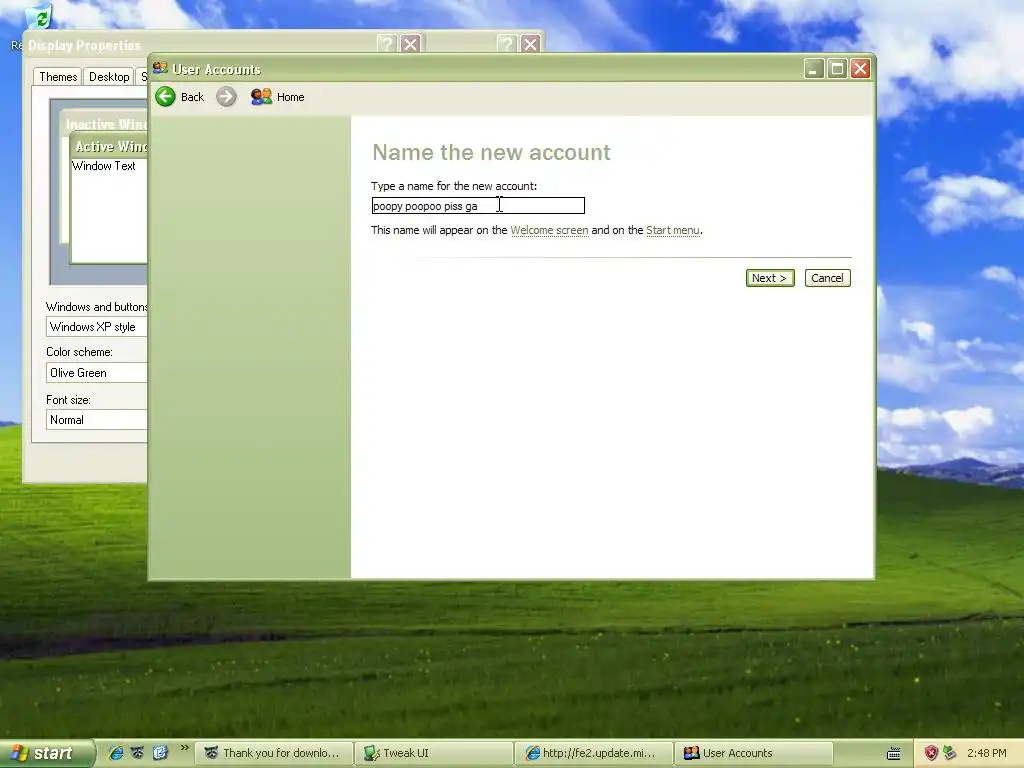Open the Recycle Bin desktop icon
This screenshot has height=768, width=1024.
point(39,17)
